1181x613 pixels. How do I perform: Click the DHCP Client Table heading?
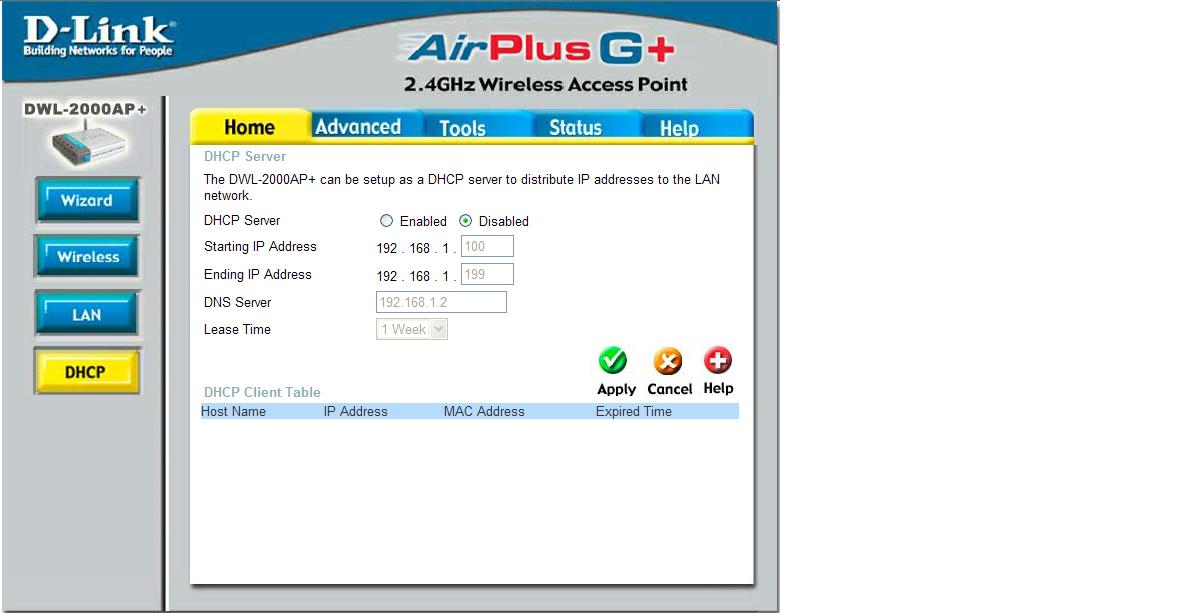[x=262, y=392]
